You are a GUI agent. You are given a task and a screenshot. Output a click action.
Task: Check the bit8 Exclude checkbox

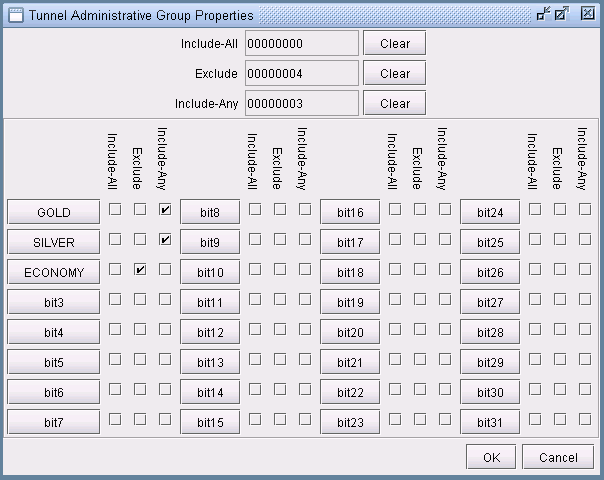(x=280, y=209)
